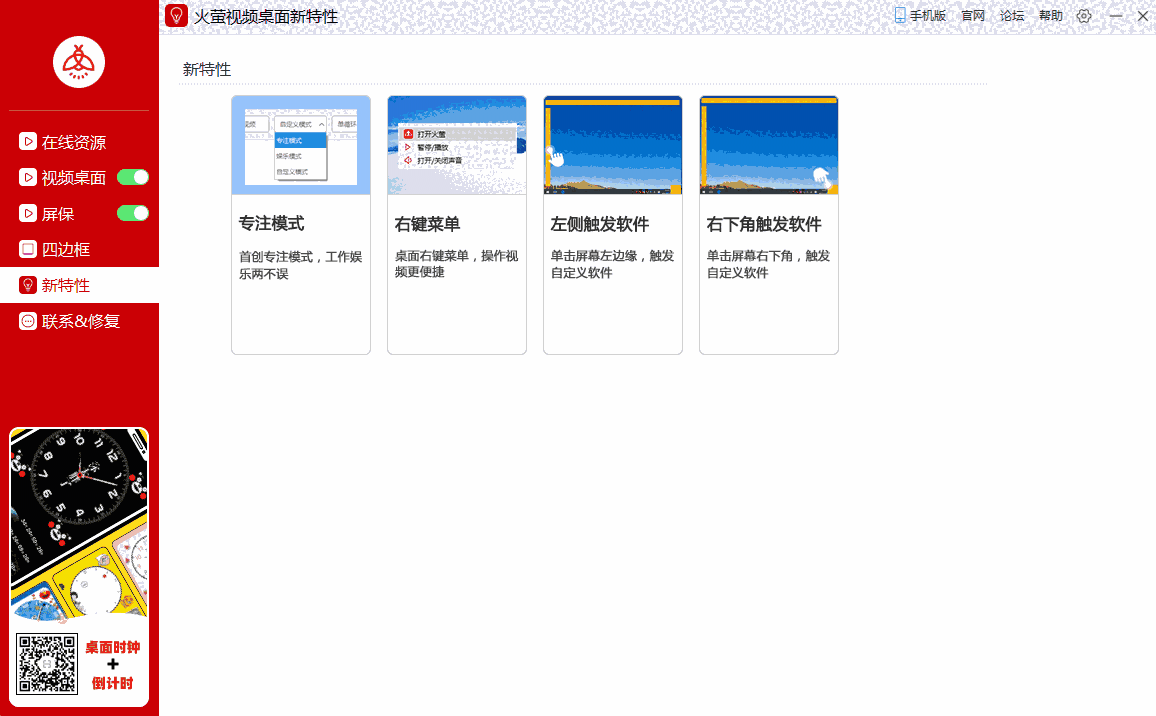
Task: Switch to the 官网 menu item
Action: click(971, 15)
